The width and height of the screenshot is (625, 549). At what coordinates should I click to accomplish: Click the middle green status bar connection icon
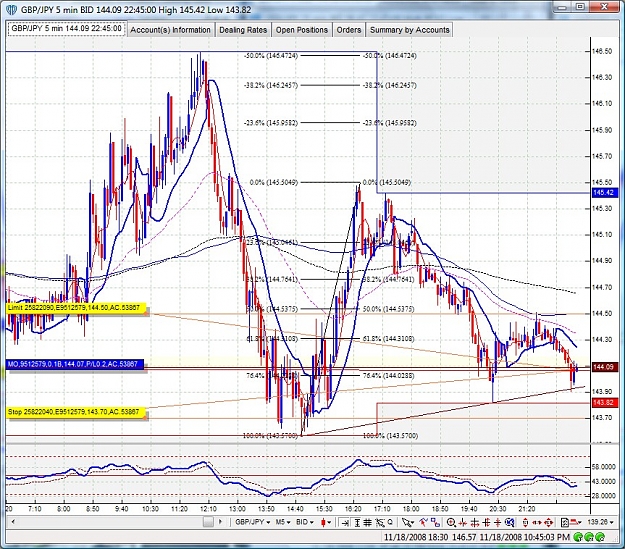pos(590,537)
